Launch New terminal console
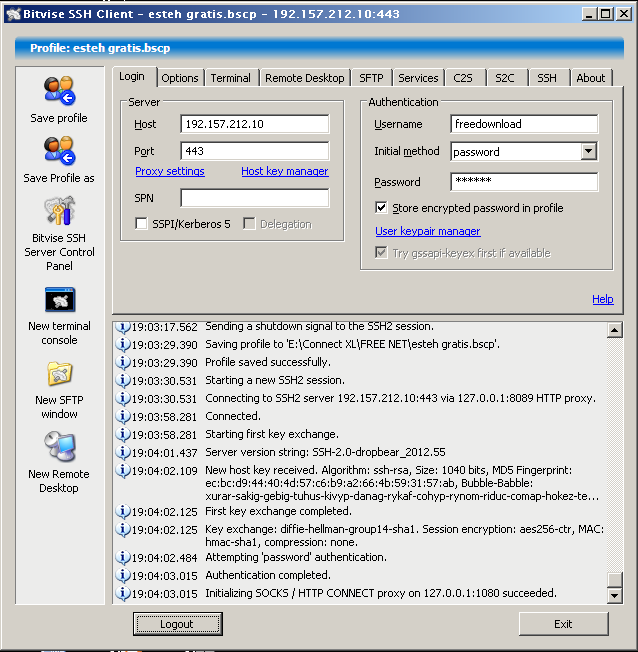This screenshot has height=652, width=638. (60, 299)
